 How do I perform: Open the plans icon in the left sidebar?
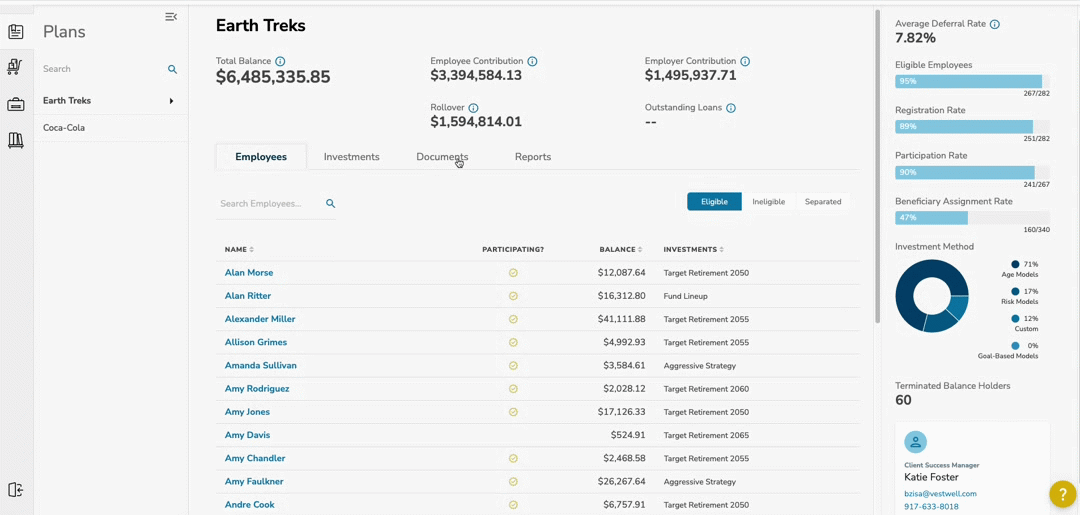point(16,31)
